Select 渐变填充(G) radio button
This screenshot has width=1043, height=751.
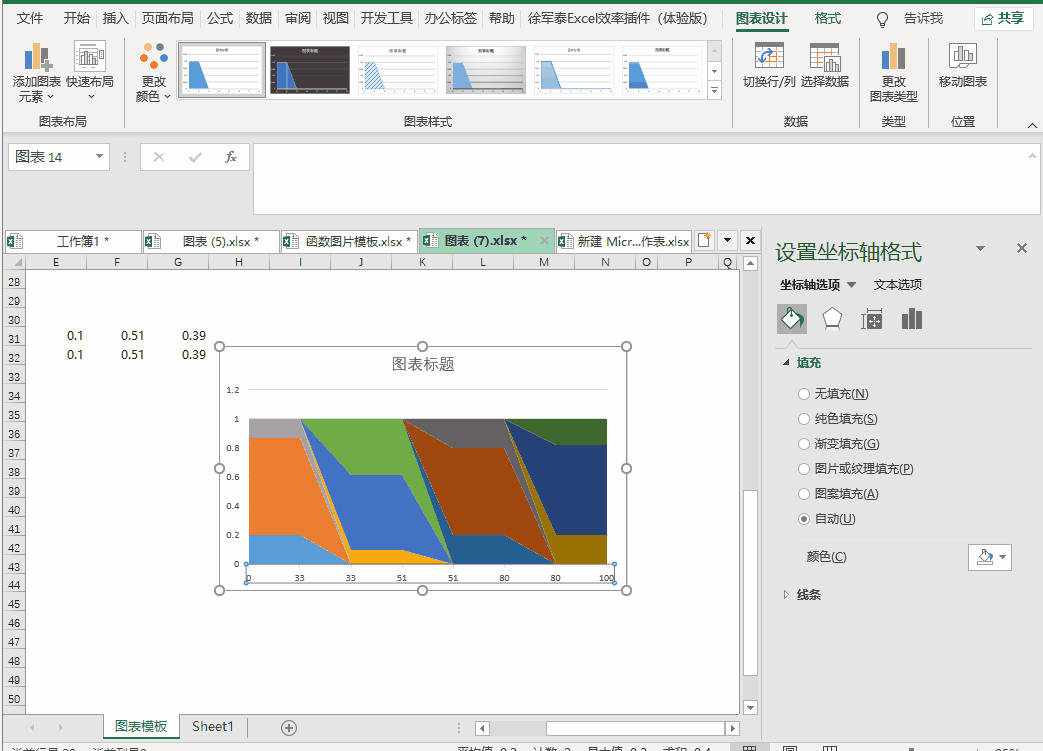(x=804, y=444)
